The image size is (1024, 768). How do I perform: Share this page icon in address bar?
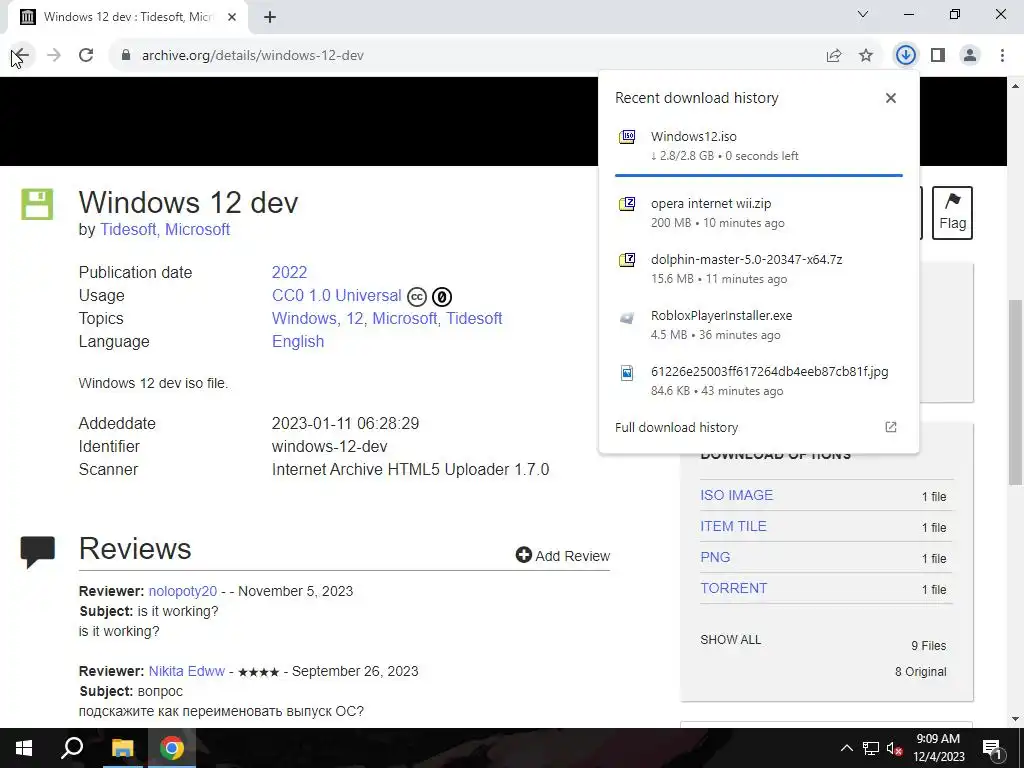[x=834, y=56]
